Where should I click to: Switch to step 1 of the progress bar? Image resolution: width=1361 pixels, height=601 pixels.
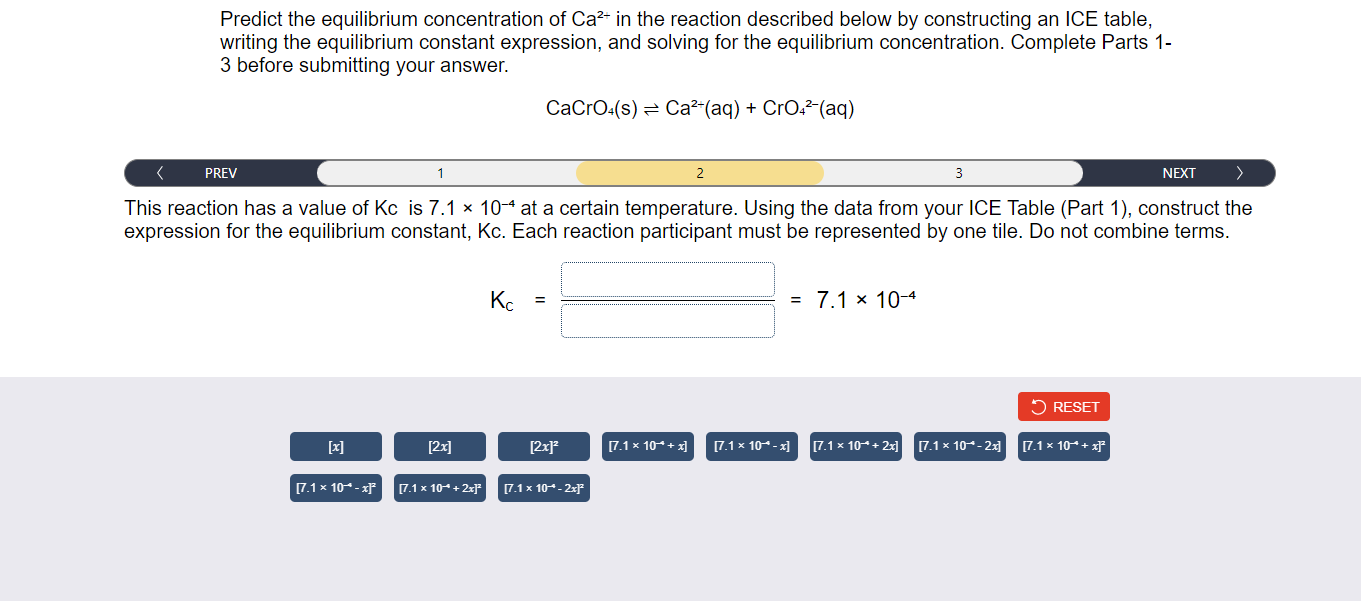(x=440, y=172)
